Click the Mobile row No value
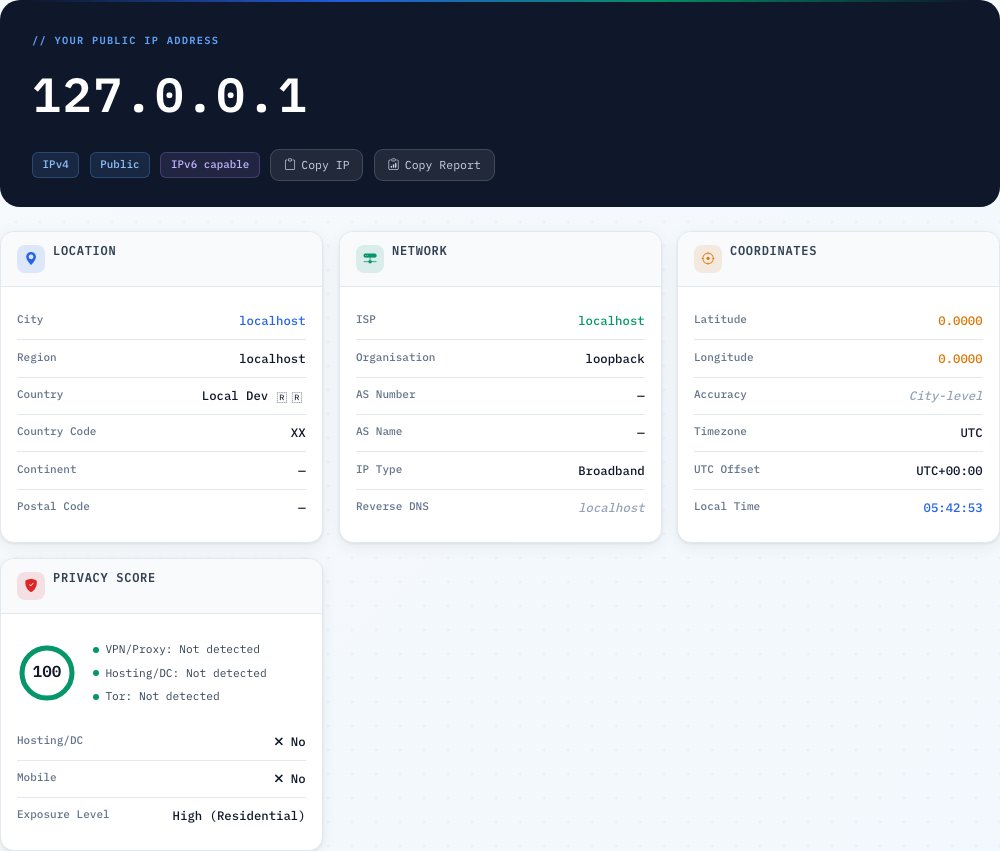 coord(290,779)
